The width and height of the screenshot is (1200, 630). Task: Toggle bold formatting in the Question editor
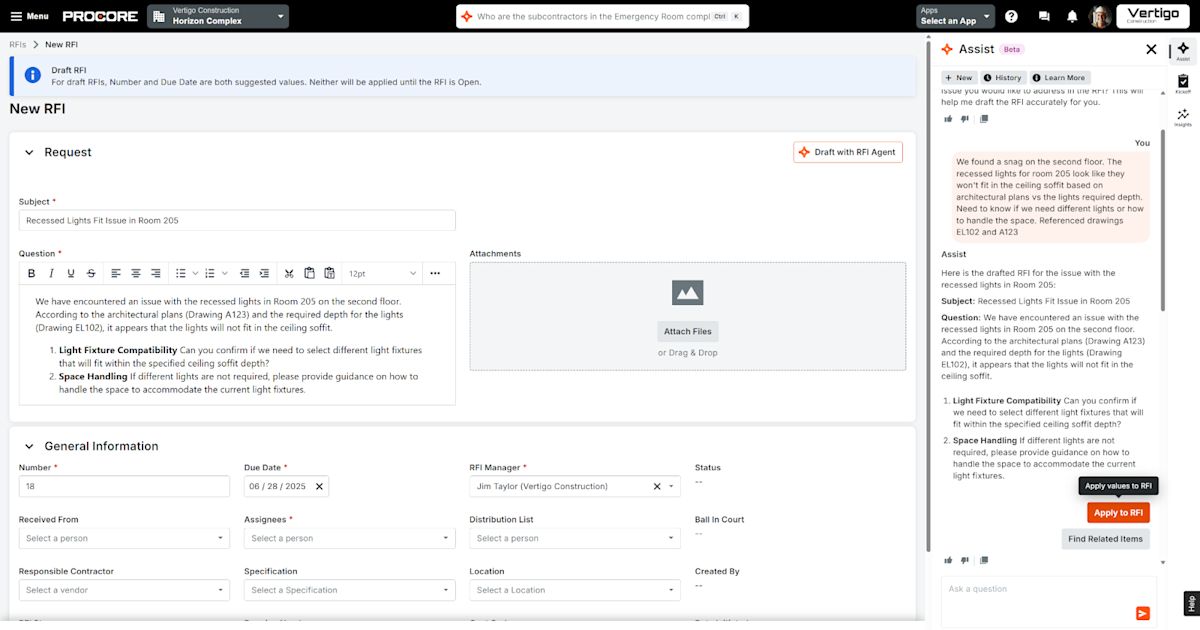[x=32, y=273]
